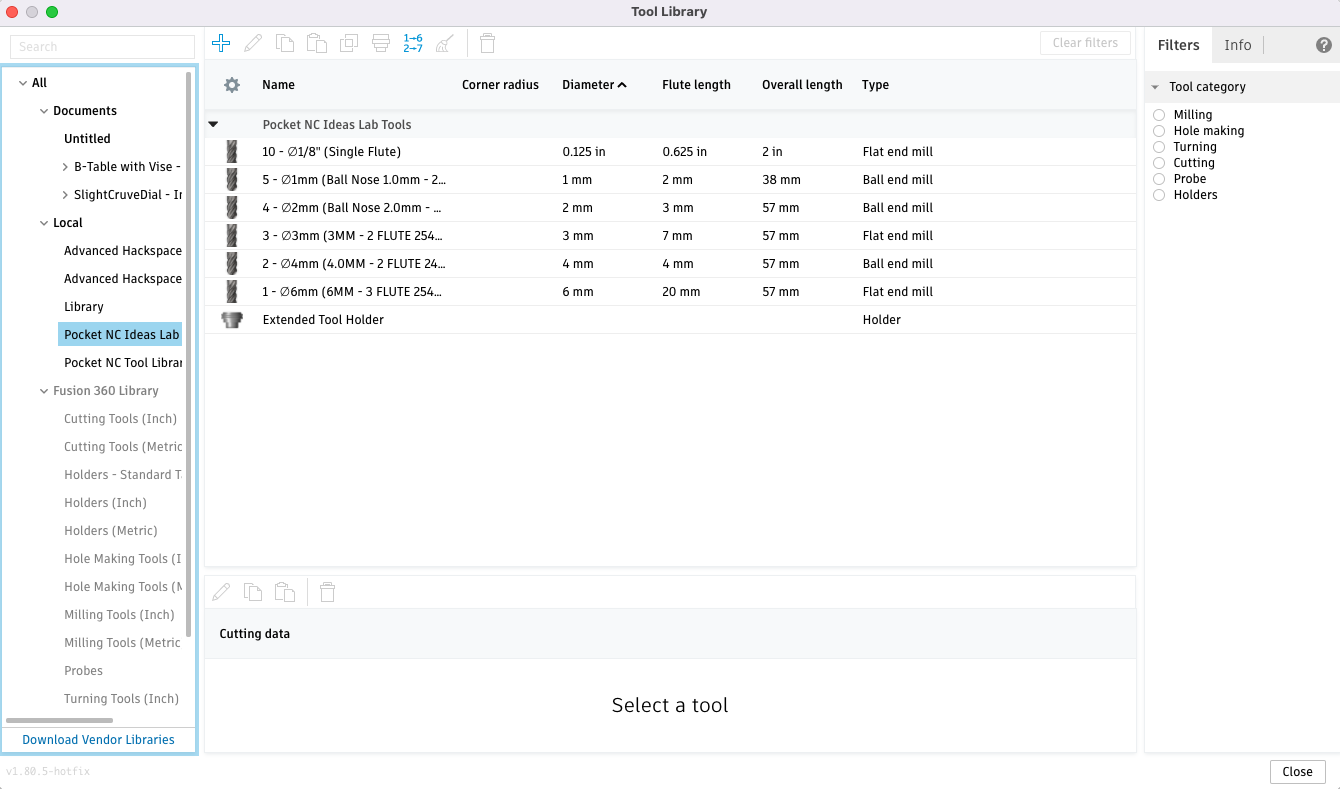Open Cutting Tools (Inch) library
Viewport: 1340px width, 789px height.
point(120,419)
